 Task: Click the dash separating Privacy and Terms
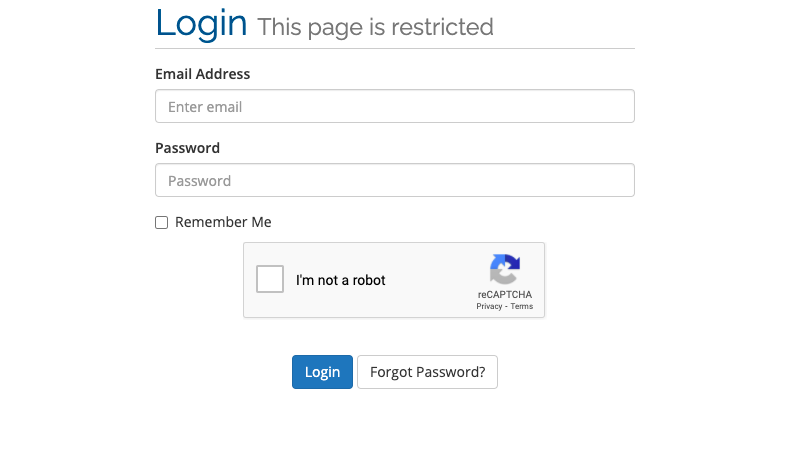506,306
